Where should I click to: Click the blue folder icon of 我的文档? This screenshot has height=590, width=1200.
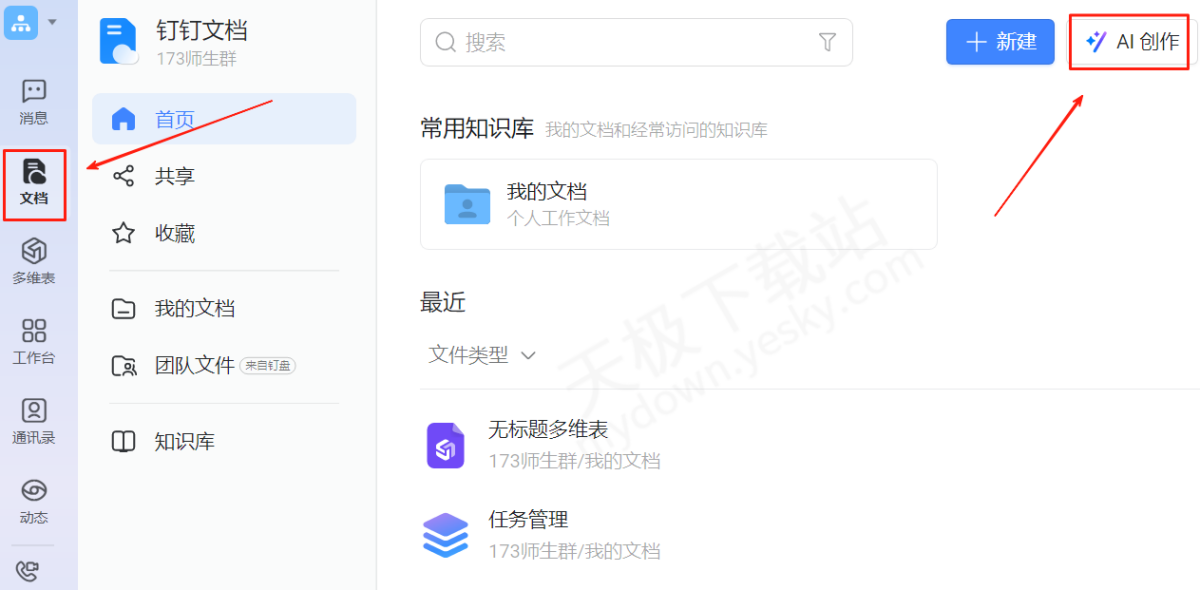click(x=467, y=204)
